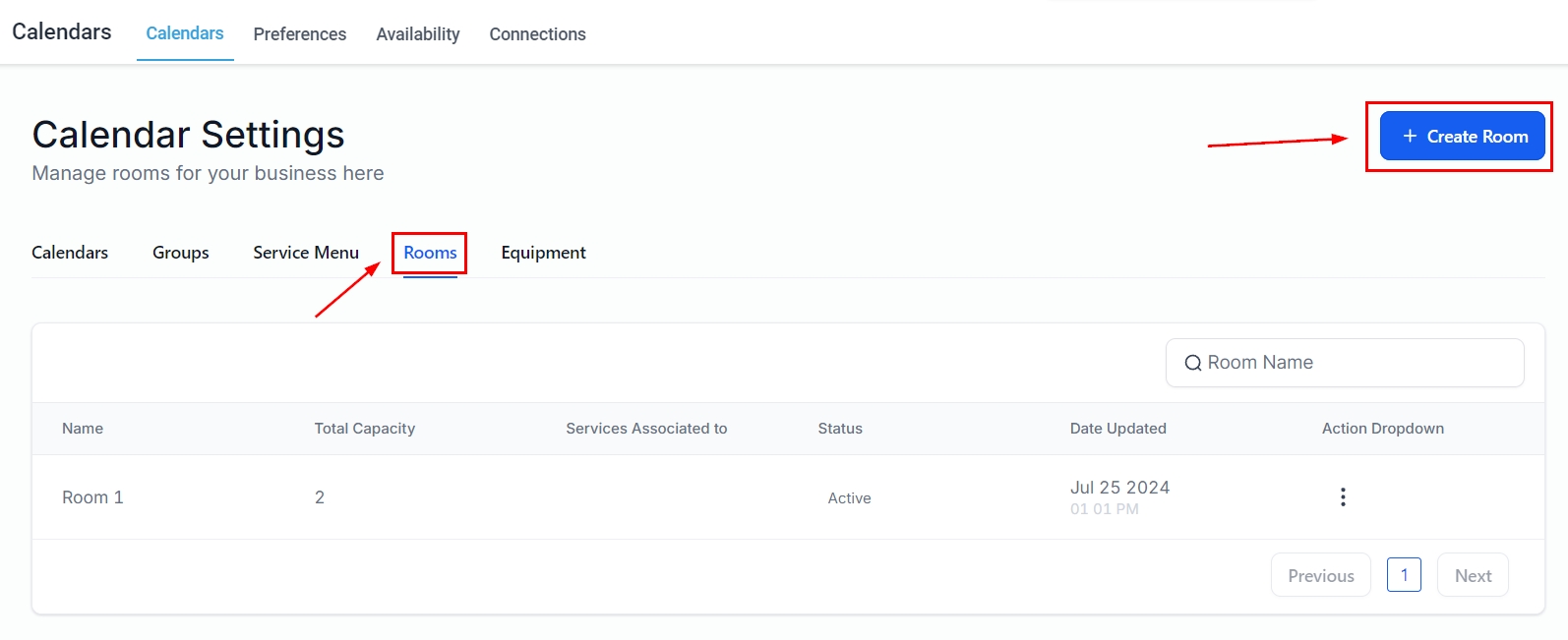The image size is (1568, 640).
Task: Select the Calendars sub-tab beside Groups
Action: click(70, 253)
